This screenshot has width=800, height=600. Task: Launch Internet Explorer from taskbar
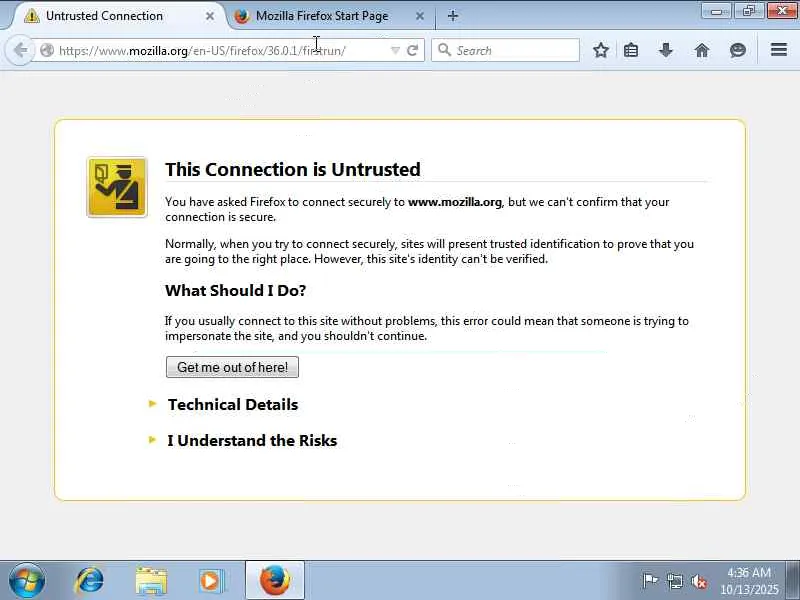(x=89, y=581)
